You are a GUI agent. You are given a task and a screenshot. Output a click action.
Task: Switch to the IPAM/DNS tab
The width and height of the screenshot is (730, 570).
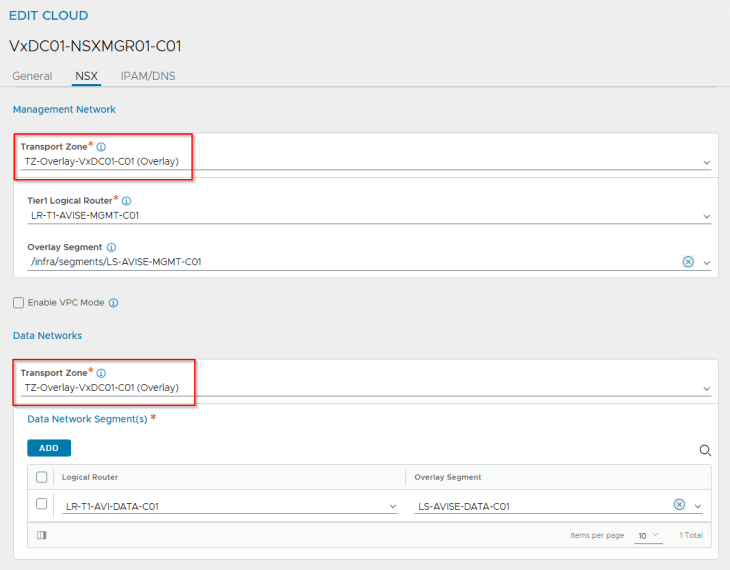click(148, 76)
